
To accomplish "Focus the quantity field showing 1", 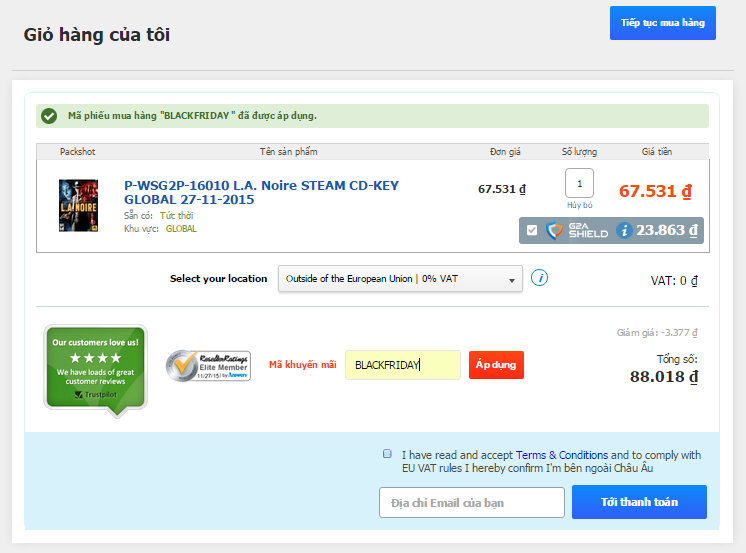I will tap(579, 183).
